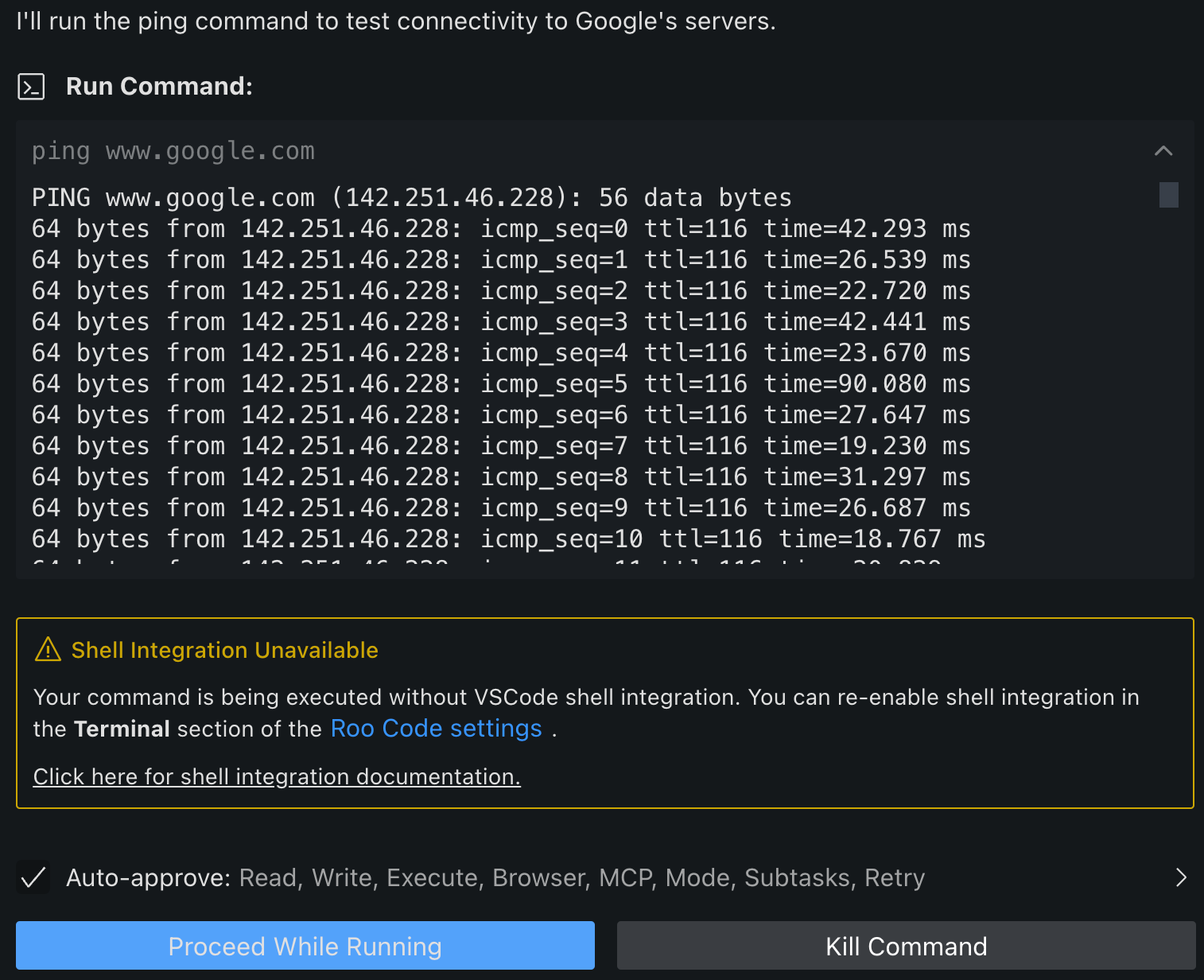1204x980 pixels.
Task: Click the assistant message about testing connectivity
Action: point(395,21)
